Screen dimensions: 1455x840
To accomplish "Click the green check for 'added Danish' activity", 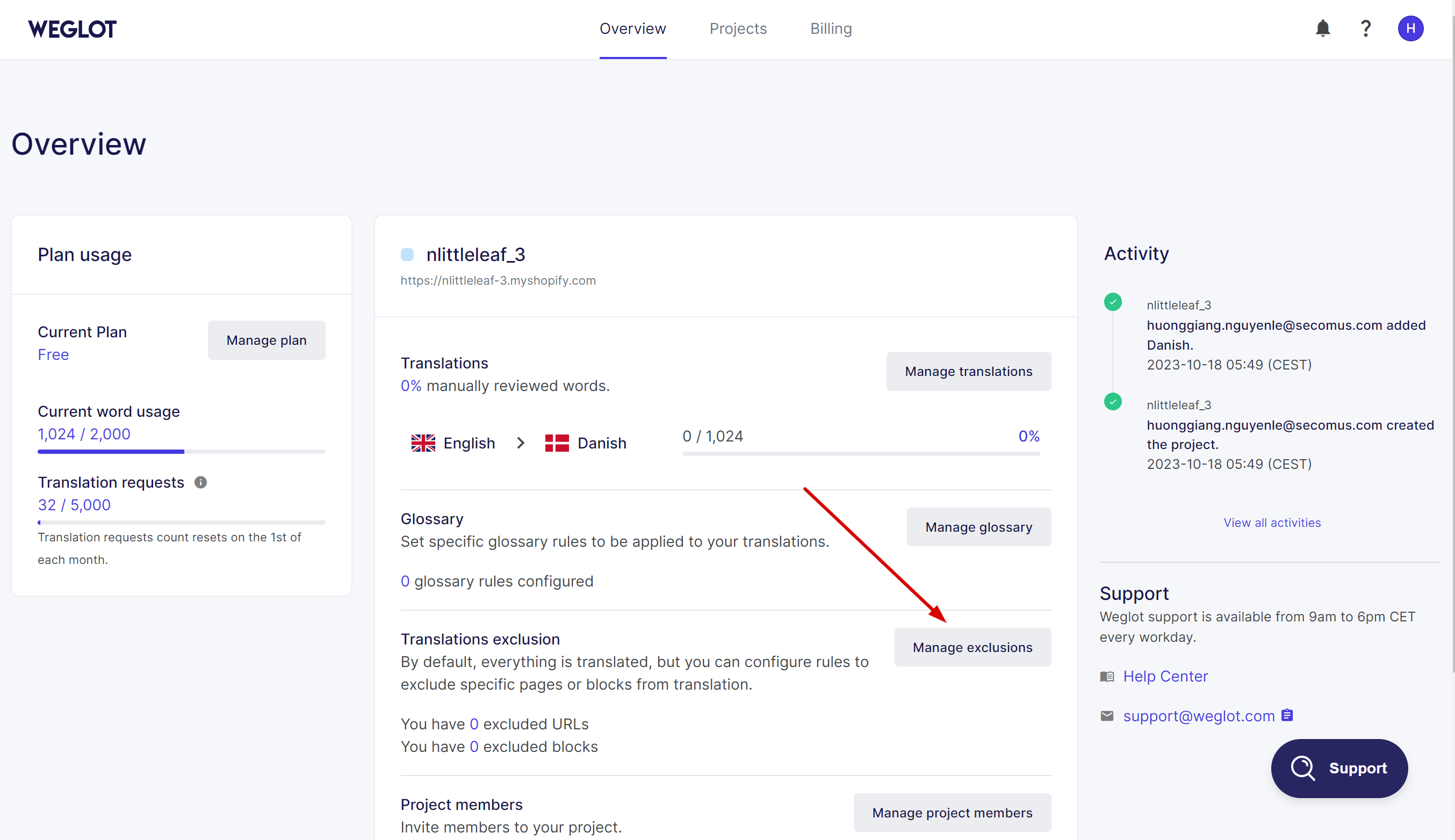I will tap(1112, 302).
